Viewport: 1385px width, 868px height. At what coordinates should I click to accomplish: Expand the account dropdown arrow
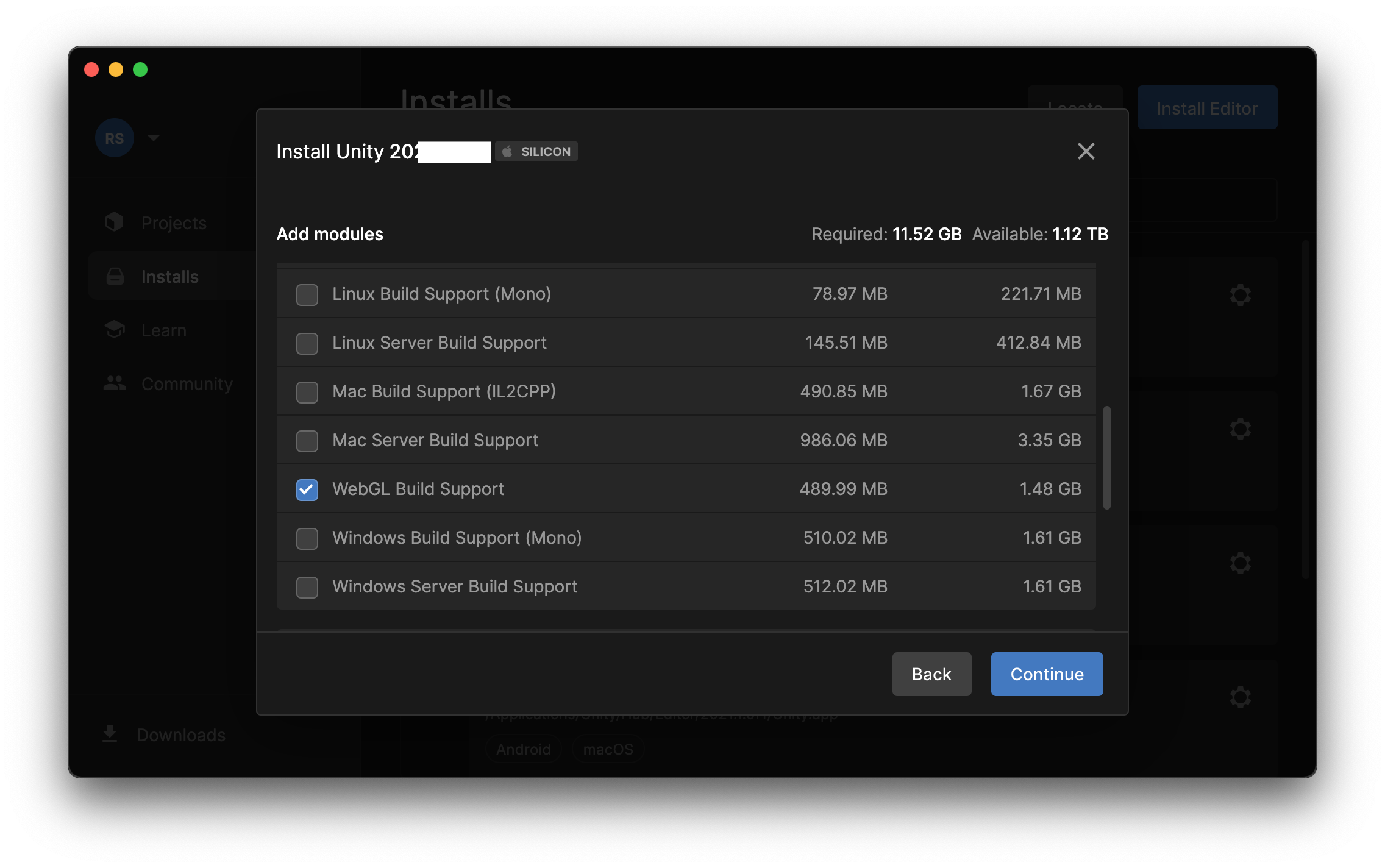click(x=154, y=138)
